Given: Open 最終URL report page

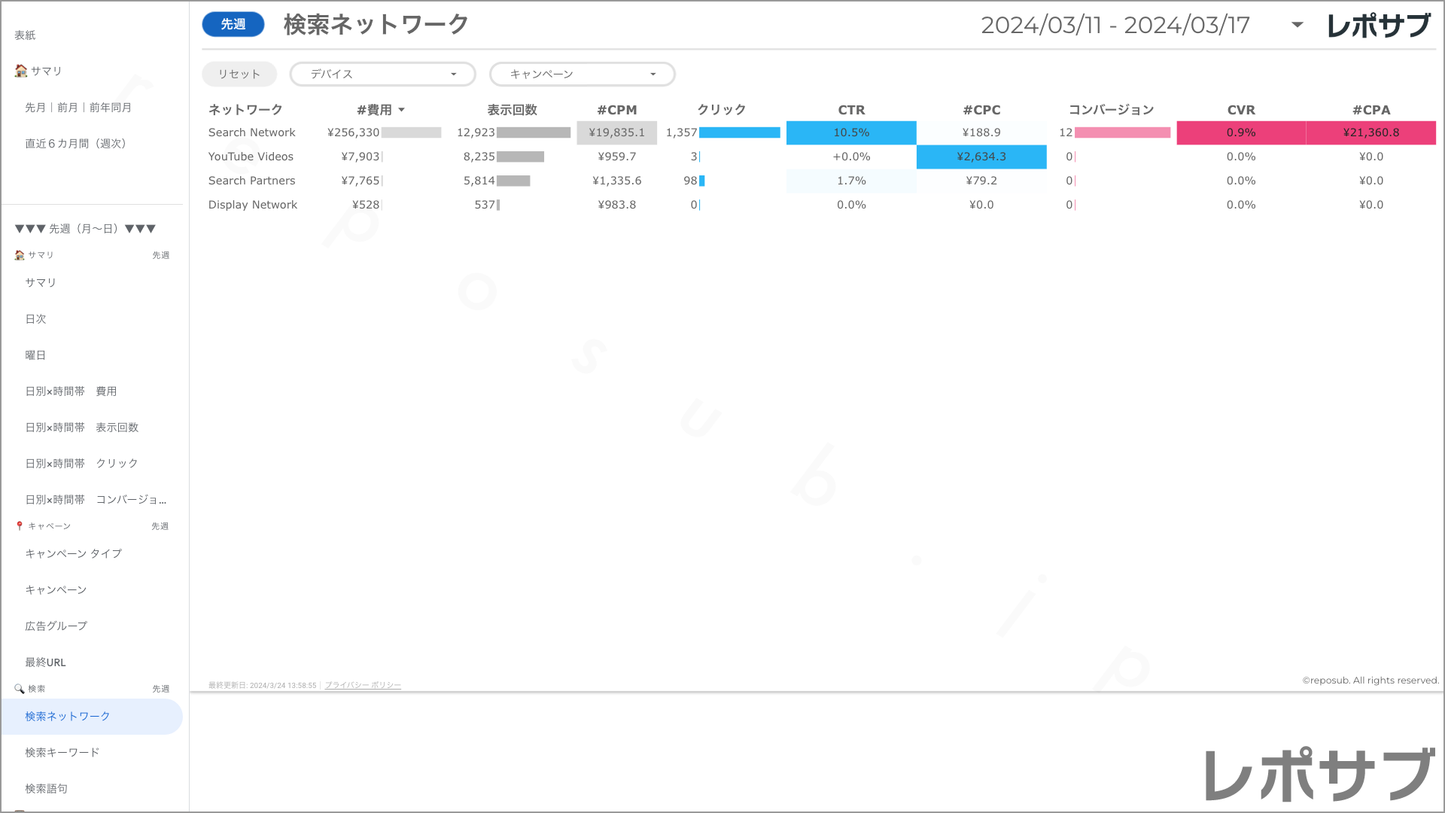Looking at the screenshot, I should coord(45,662).
